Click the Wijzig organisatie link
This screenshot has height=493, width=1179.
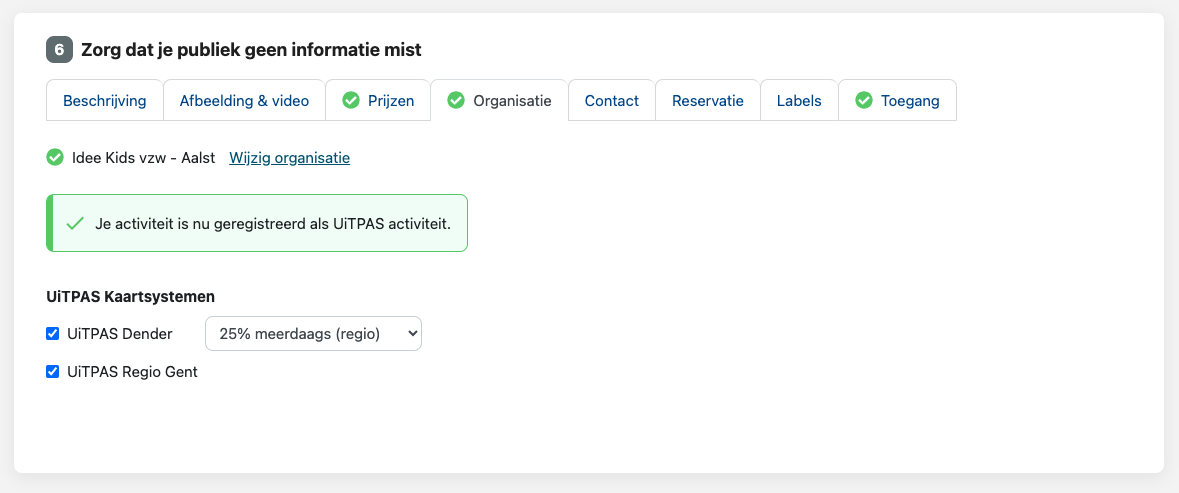pyautogui.click(x=289, y=158)
